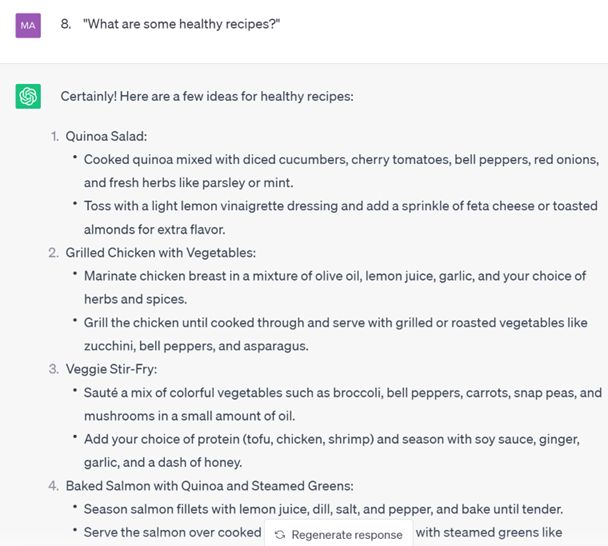Click the "What are some healthy recipes?" prompt
This screenshot has height=546, width=608.
(181, 24)
